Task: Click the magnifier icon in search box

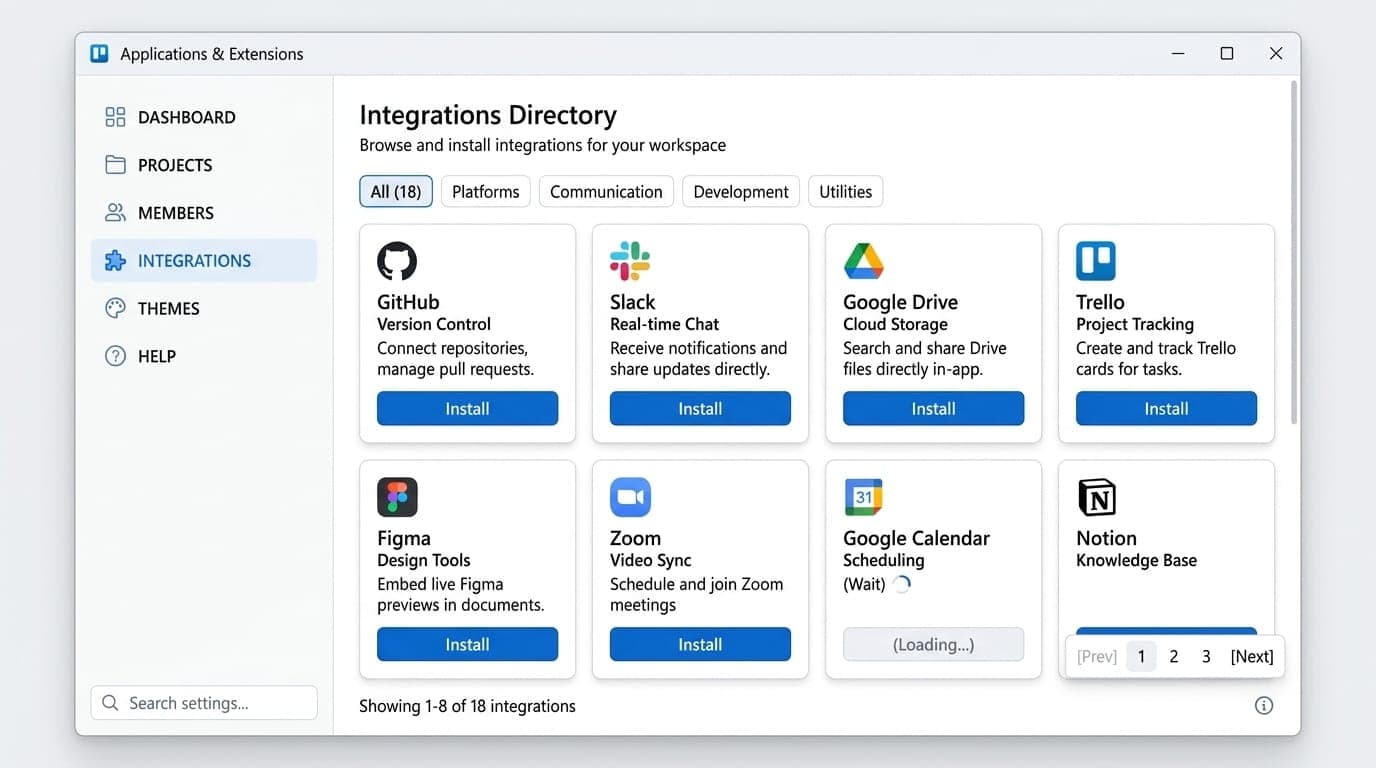Action: 111,703
